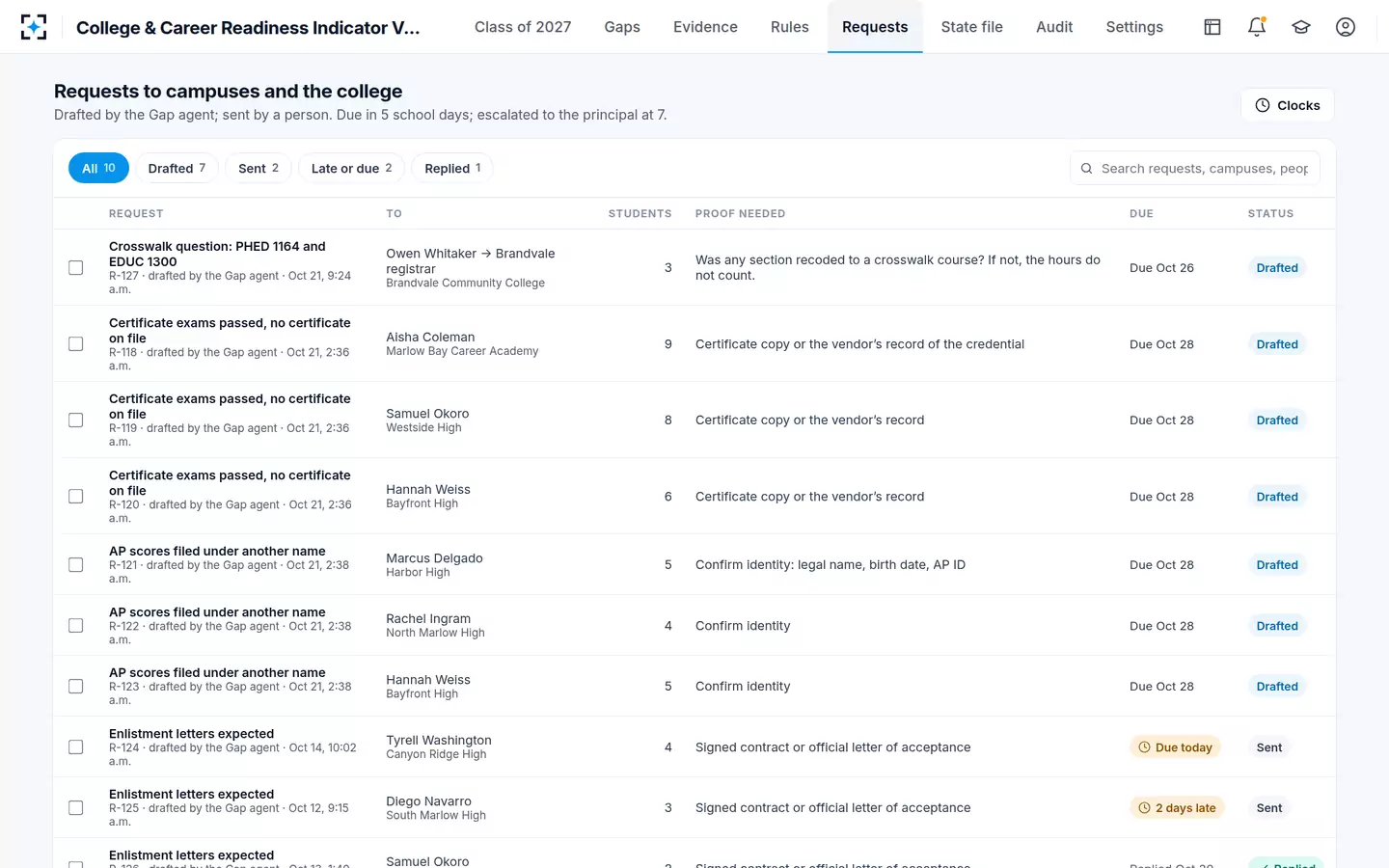This screenshot has height=868, width=1389.
Task: Open the Settings tab
Action: click(1134, 27)
